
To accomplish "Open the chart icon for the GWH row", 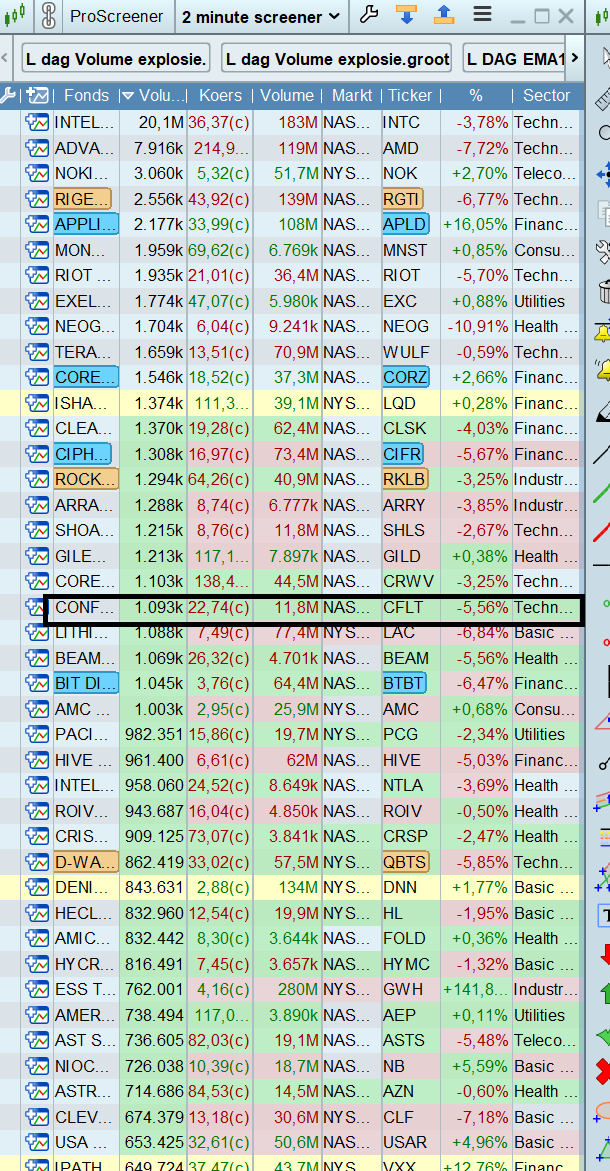I will click(37, 990).
